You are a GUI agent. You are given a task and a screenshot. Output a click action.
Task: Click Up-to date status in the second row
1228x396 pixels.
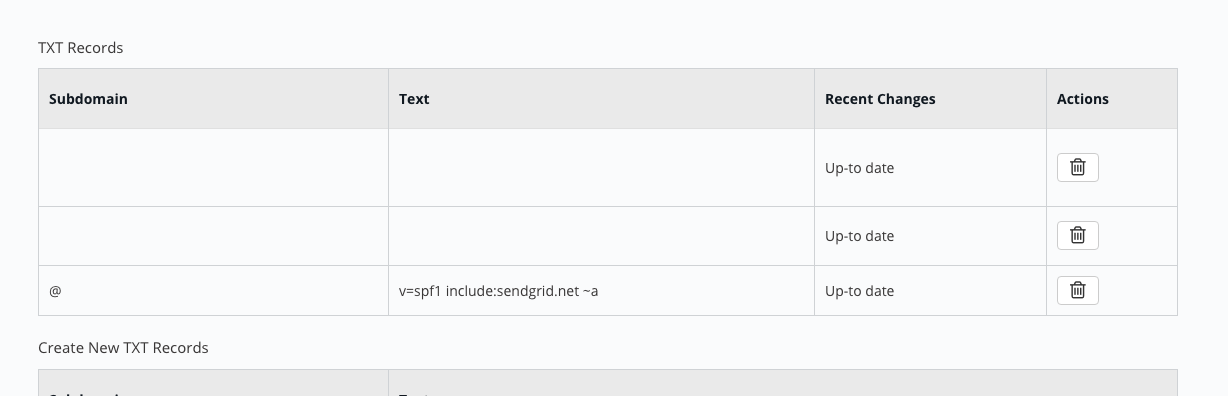(859, 236)
